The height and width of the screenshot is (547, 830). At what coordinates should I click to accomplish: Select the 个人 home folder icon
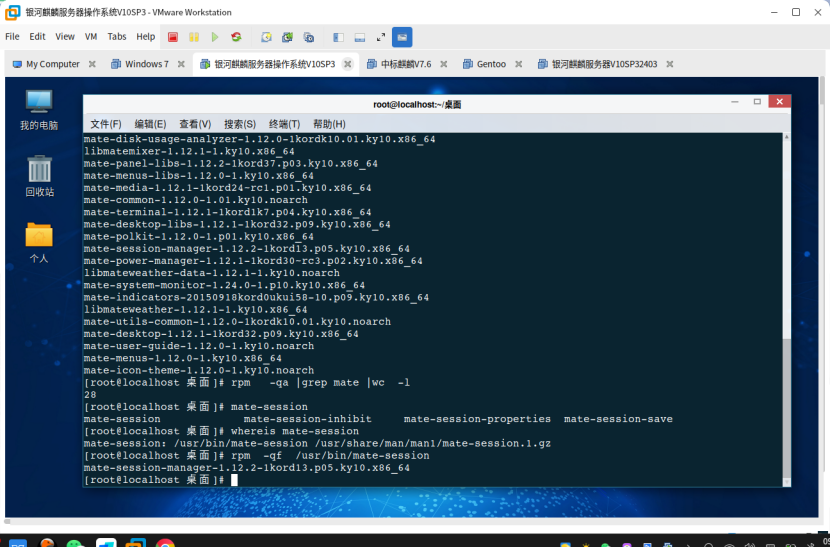(x=39, y=243)
